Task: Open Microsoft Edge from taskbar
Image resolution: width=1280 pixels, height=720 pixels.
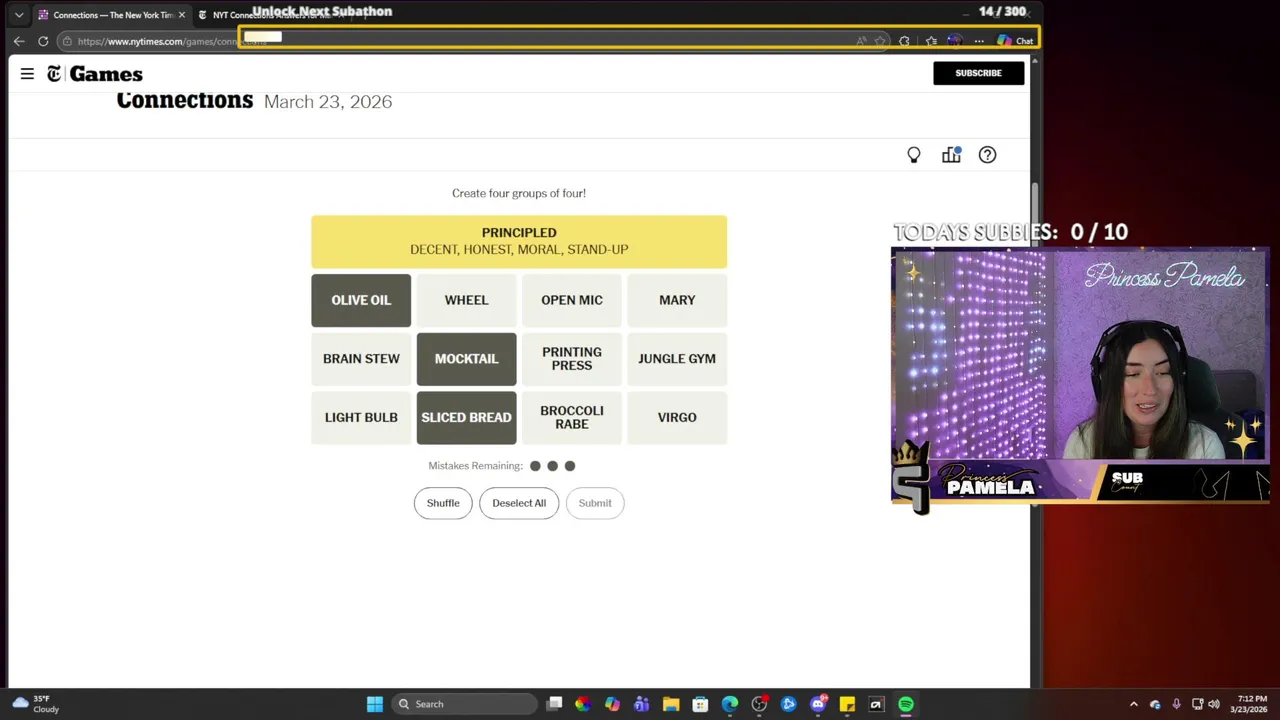Action: (730, 704)
